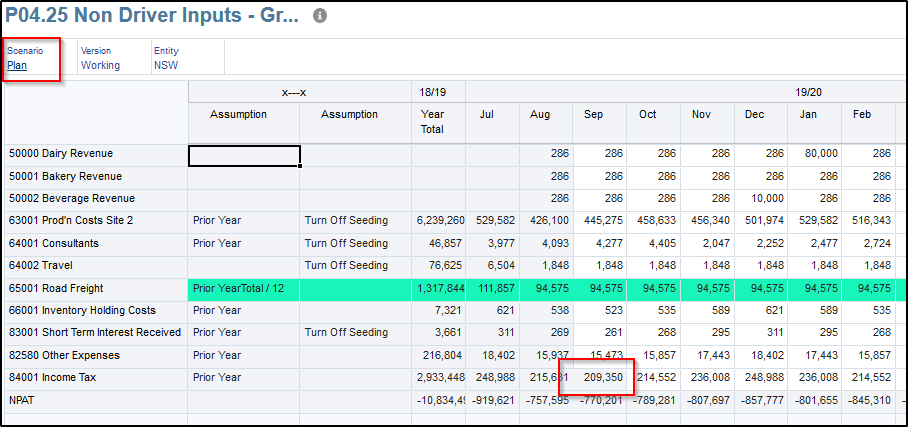This screenshot has height=427, width=908.
Task: Click the Jan column header
Action: [x=815, y=122]
